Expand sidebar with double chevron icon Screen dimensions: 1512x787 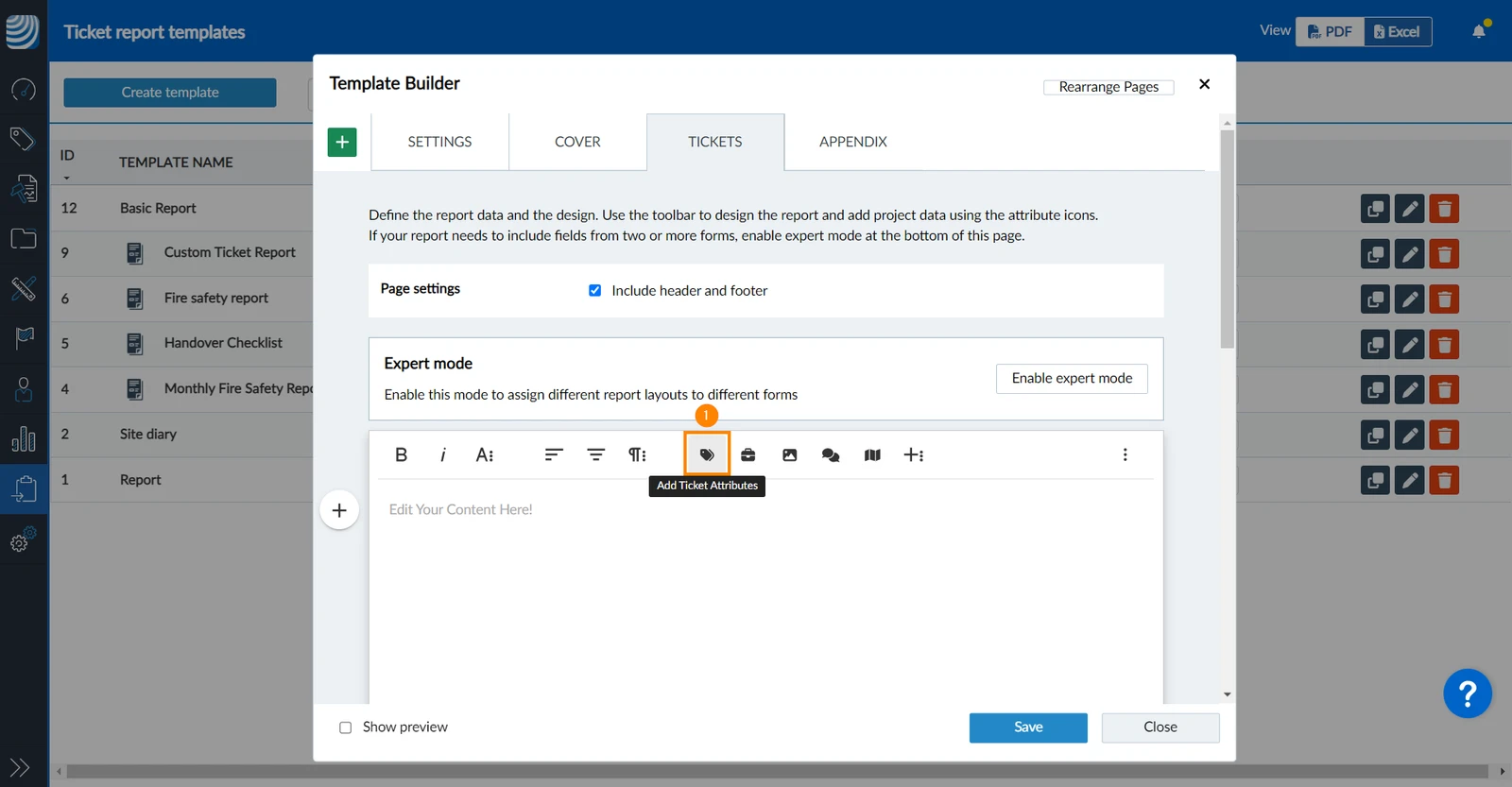[20, 767]
